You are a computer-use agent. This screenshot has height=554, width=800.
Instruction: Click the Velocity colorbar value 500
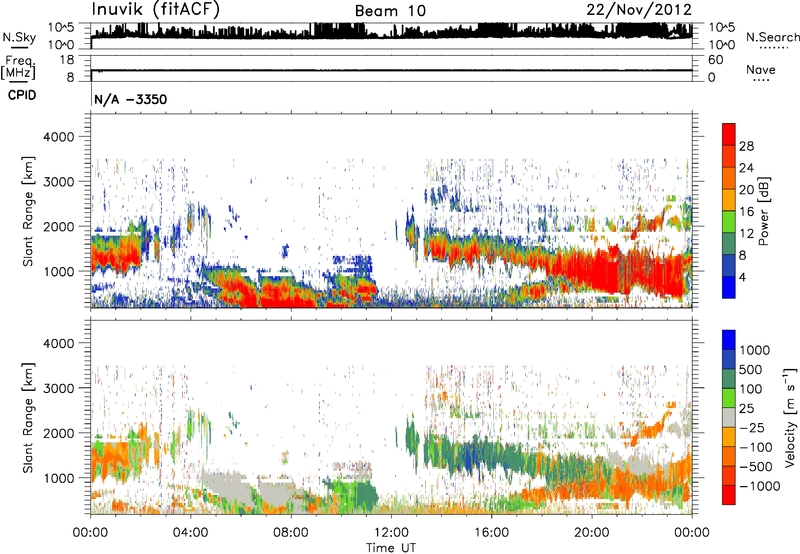click(x=751, y=369)
